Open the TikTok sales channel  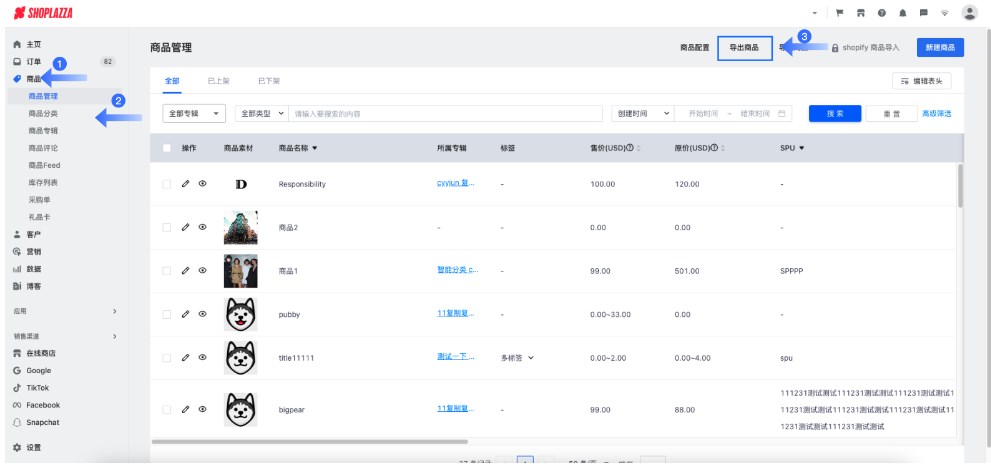click(x=38, y=387)
